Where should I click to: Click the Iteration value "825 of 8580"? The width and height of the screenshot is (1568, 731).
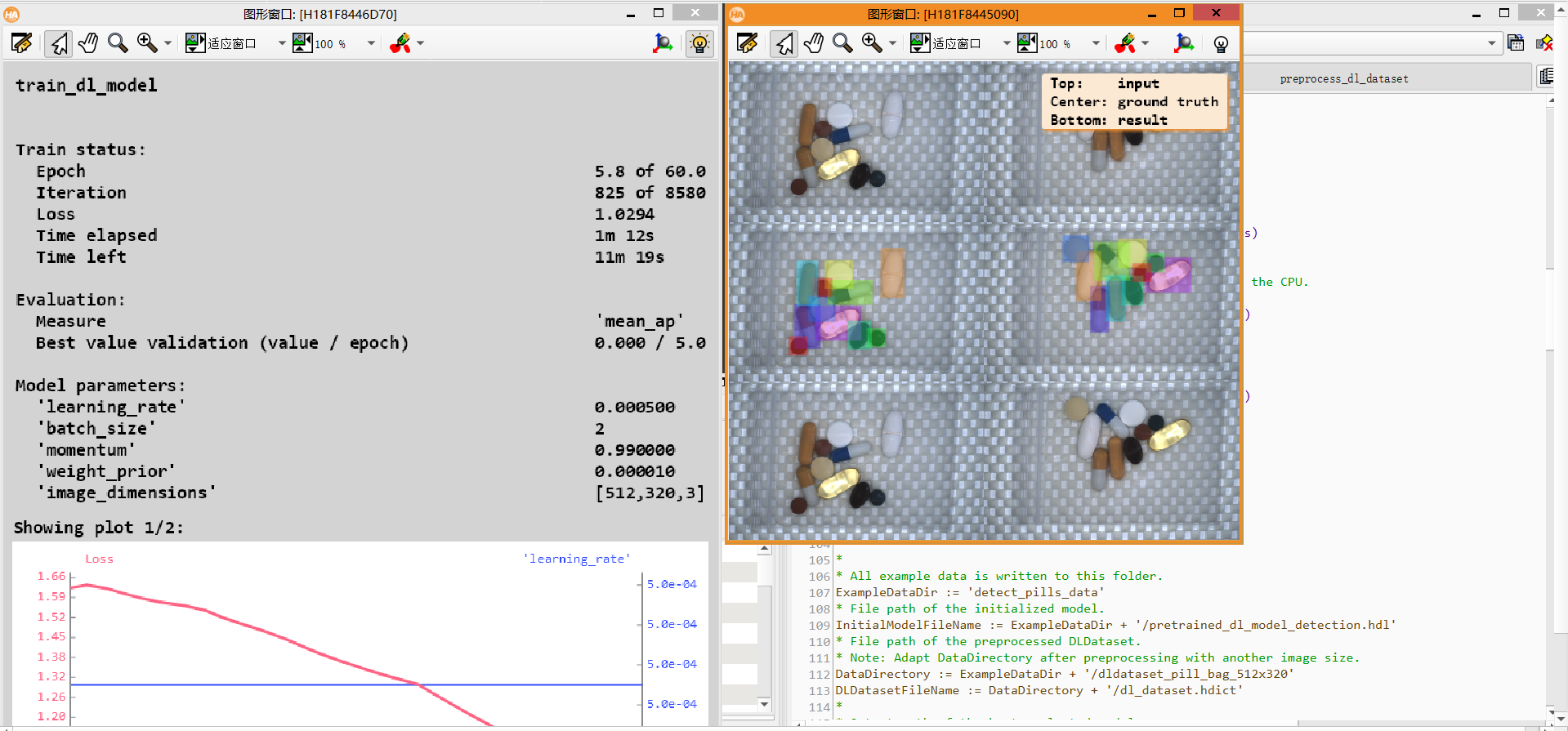point(650,193)
